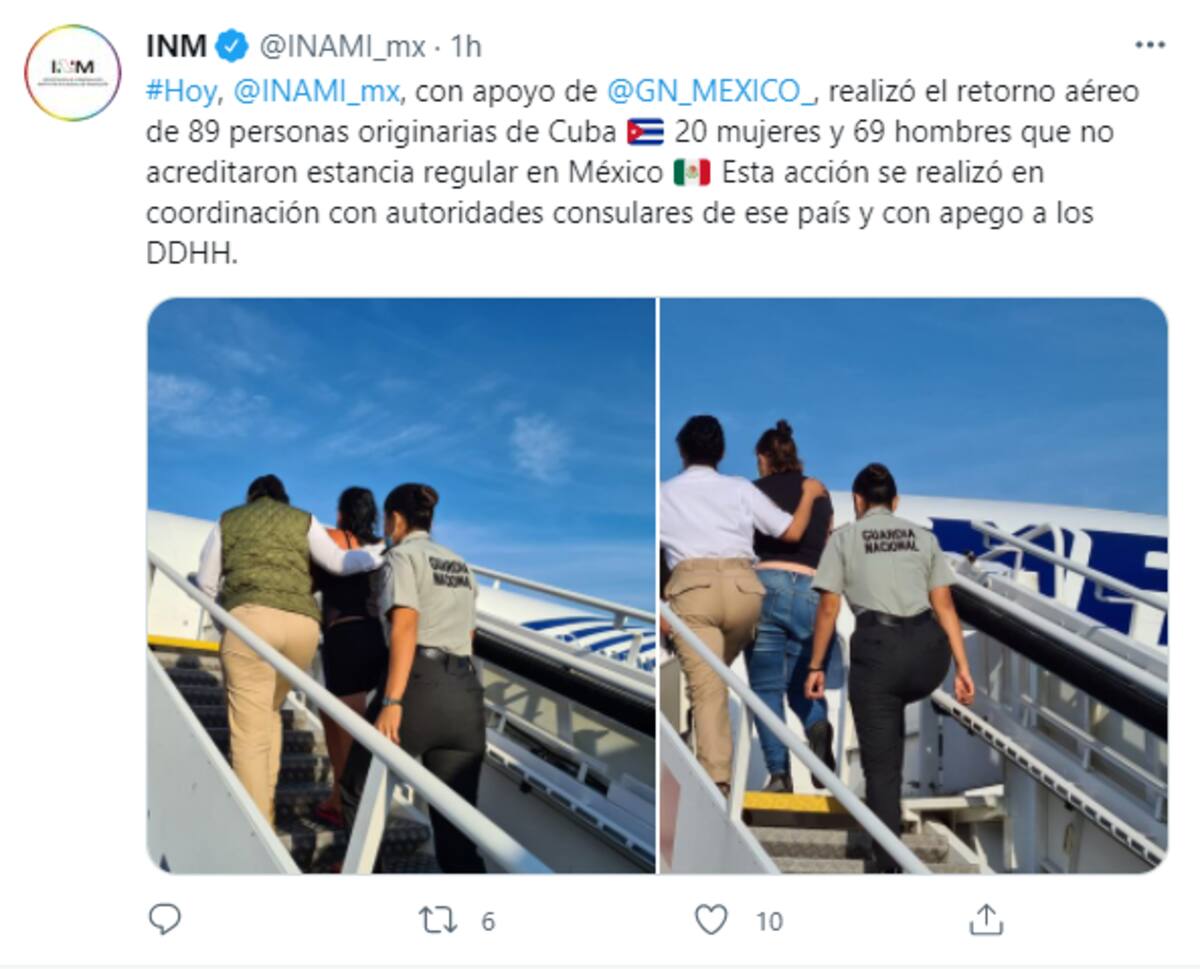Click the @INAMI_mx handle beside name

click(x=343, y=46)
